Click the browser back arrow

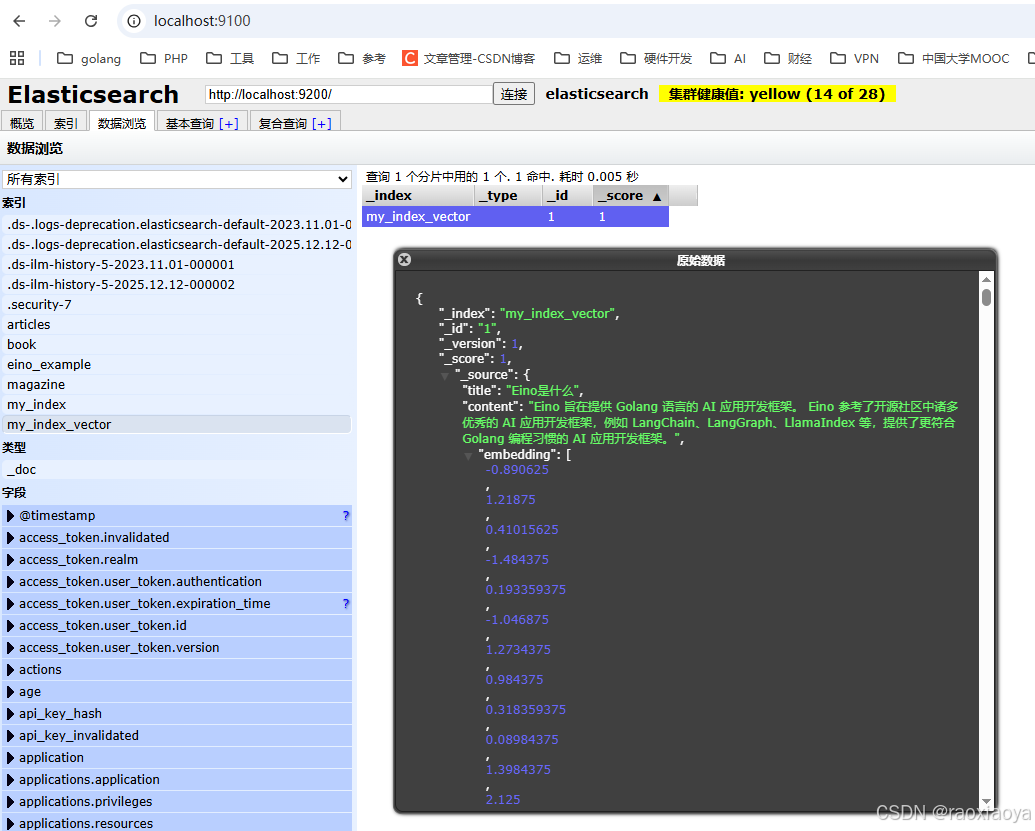pyautogui.click(x=19, y=21)
